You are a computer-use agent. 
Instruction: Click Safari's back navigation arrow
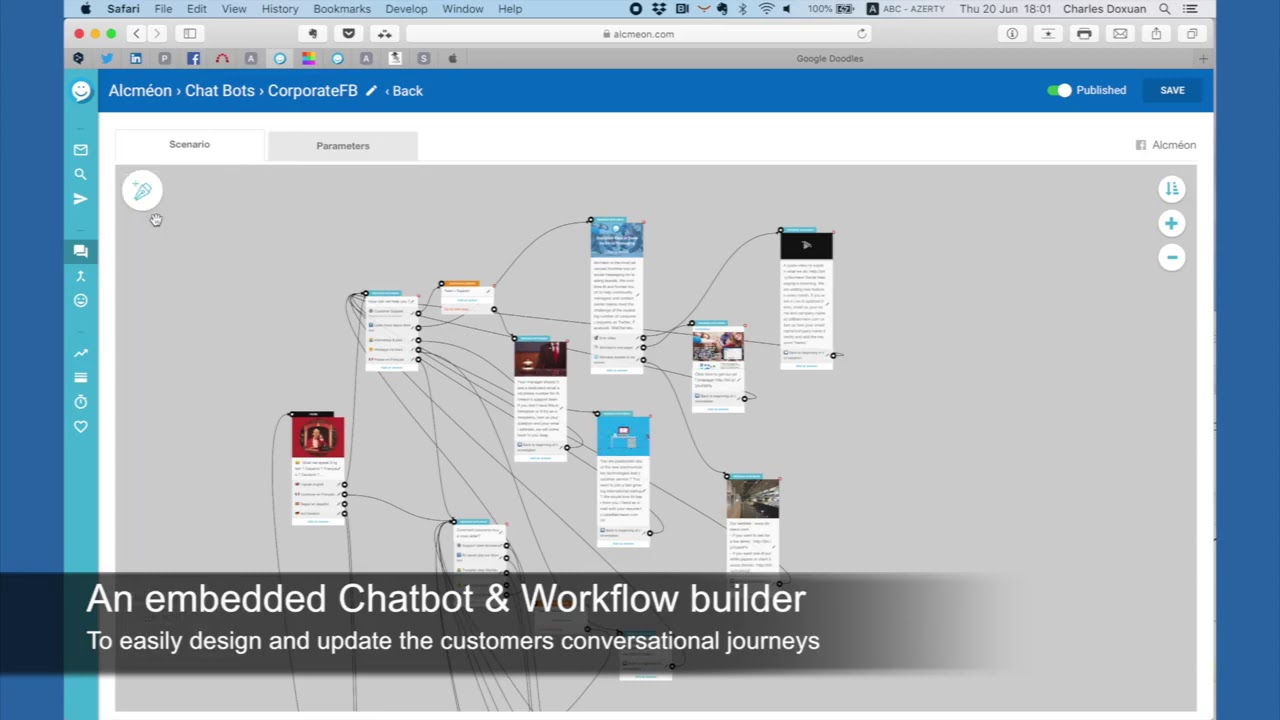point(137,34)
